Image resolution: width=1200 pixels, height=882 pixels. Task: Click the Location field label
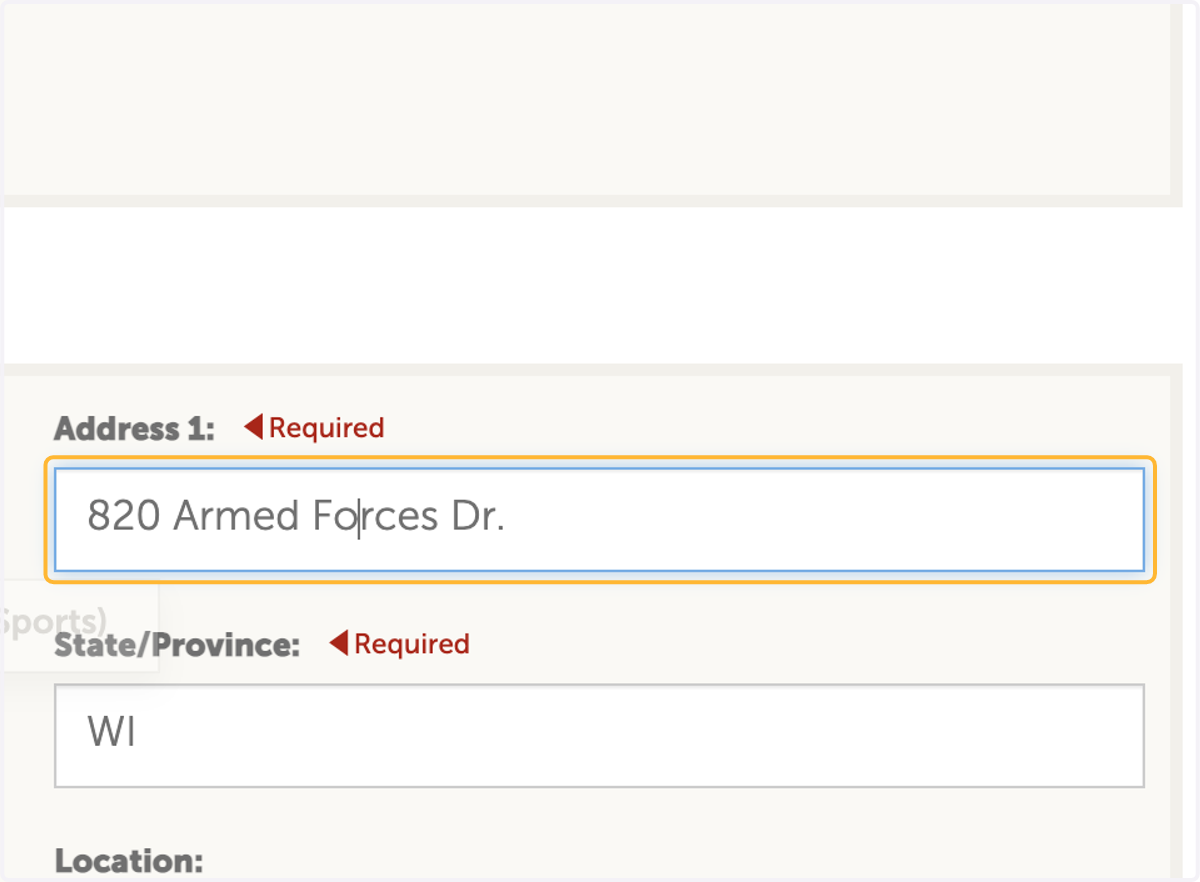[x=128, y=861]
